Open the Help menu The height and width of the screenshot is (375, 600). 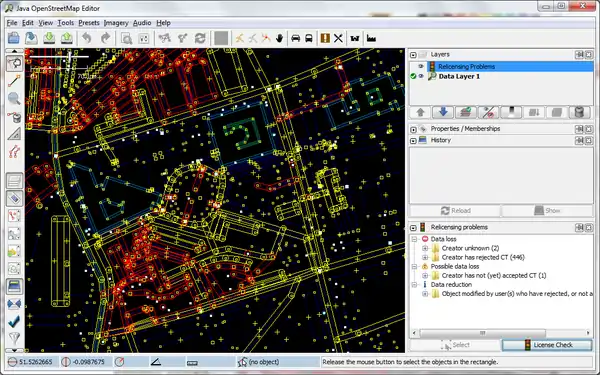pyautogui.click(x=163, y=23)
